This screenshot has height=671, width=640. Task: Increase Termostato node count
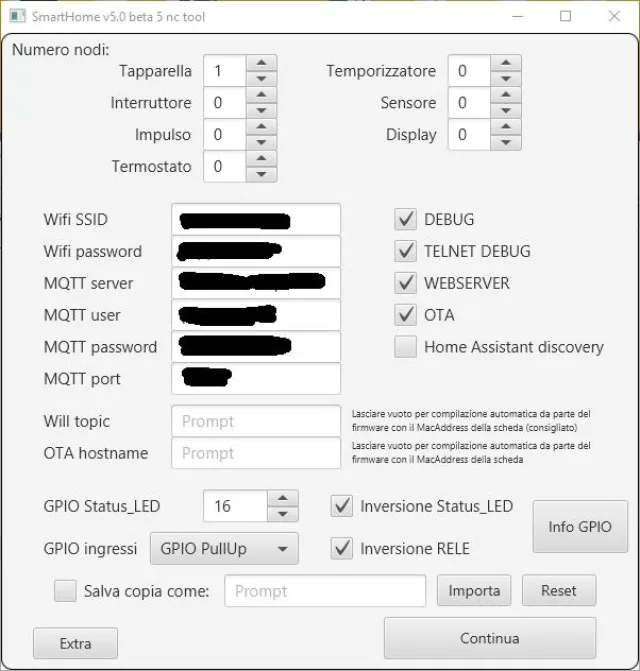point(261,159)
